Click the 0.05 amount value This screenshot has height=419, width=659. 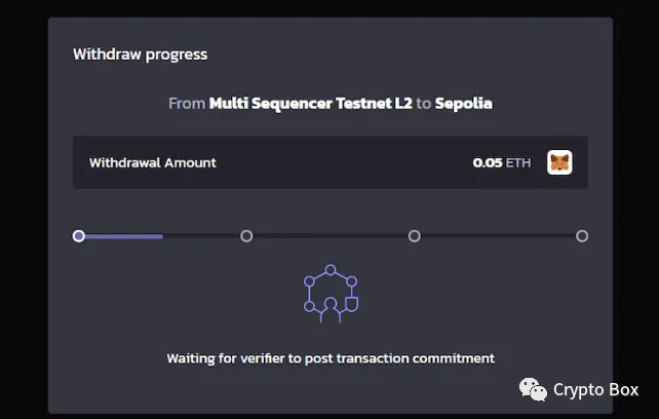click(487, 162)
